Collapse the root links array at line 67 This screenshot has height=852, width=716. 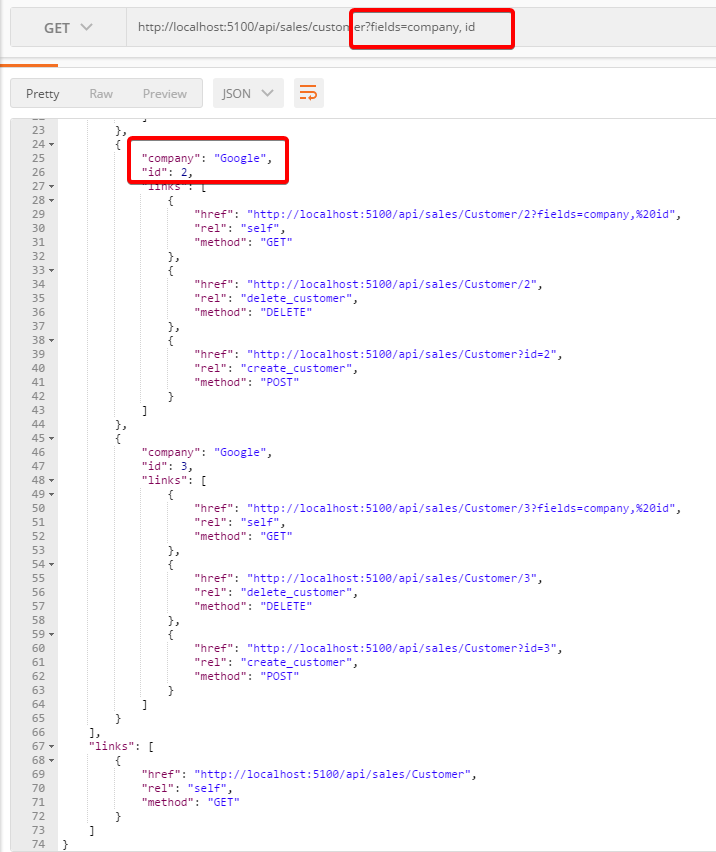tap(52, 747)
